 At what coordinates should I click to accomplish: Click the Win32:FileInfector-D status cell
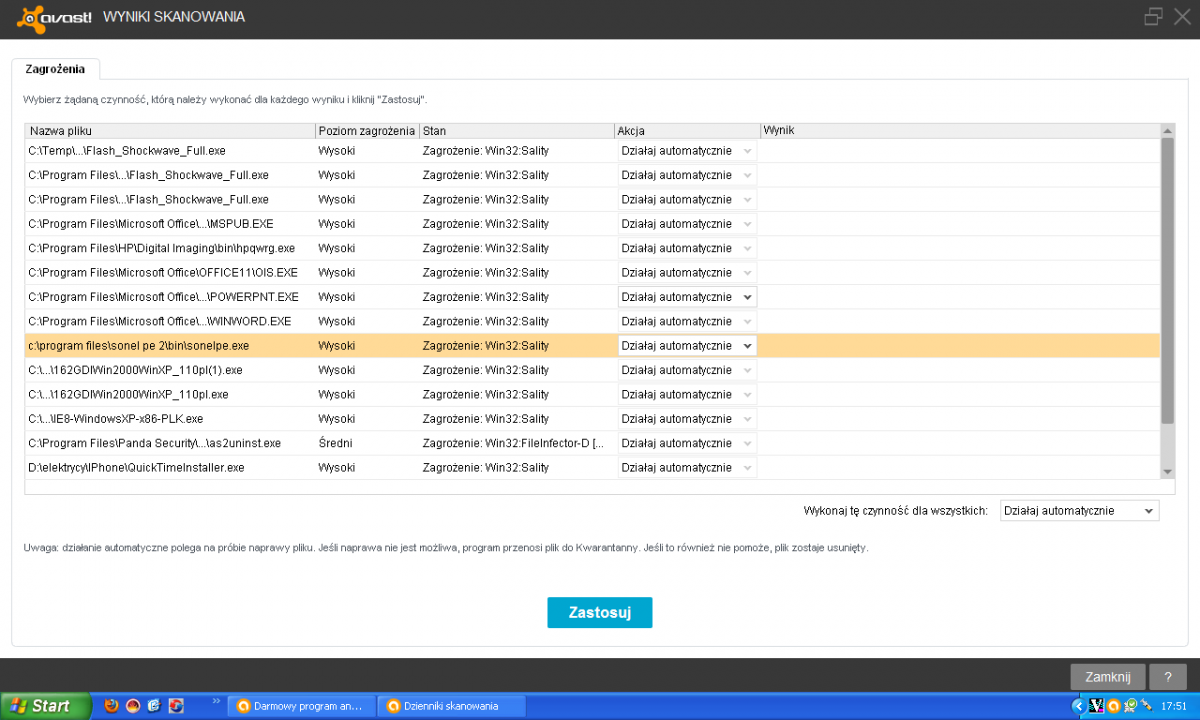point(513,443)
